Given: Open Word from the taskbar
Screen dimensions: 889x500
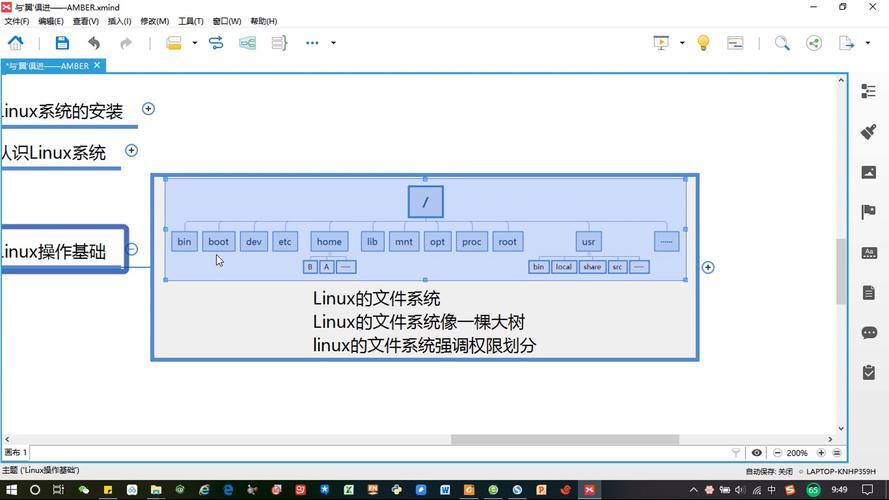Looking at the screenshot, I should [445, 490].
